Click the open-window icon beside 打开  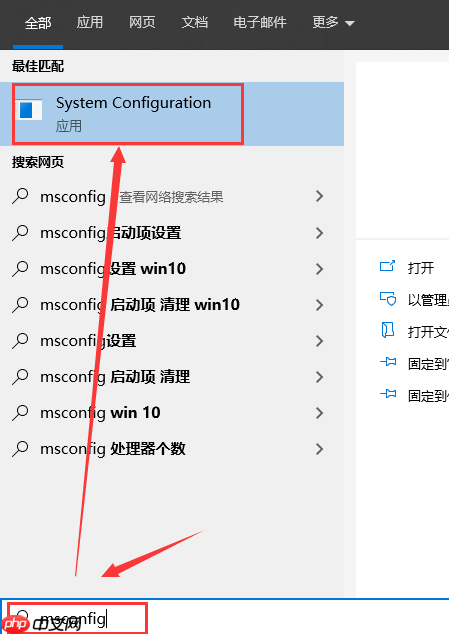(x=387, y=266)
